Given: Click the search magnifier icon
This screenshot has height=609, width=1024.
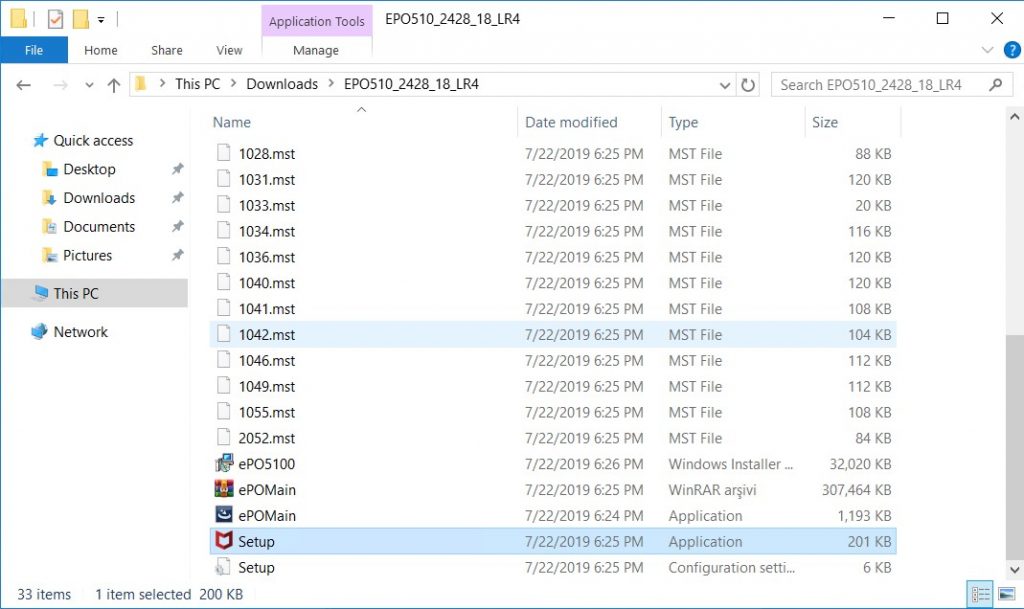Looking at the screenshot, I should pos(995,85).
